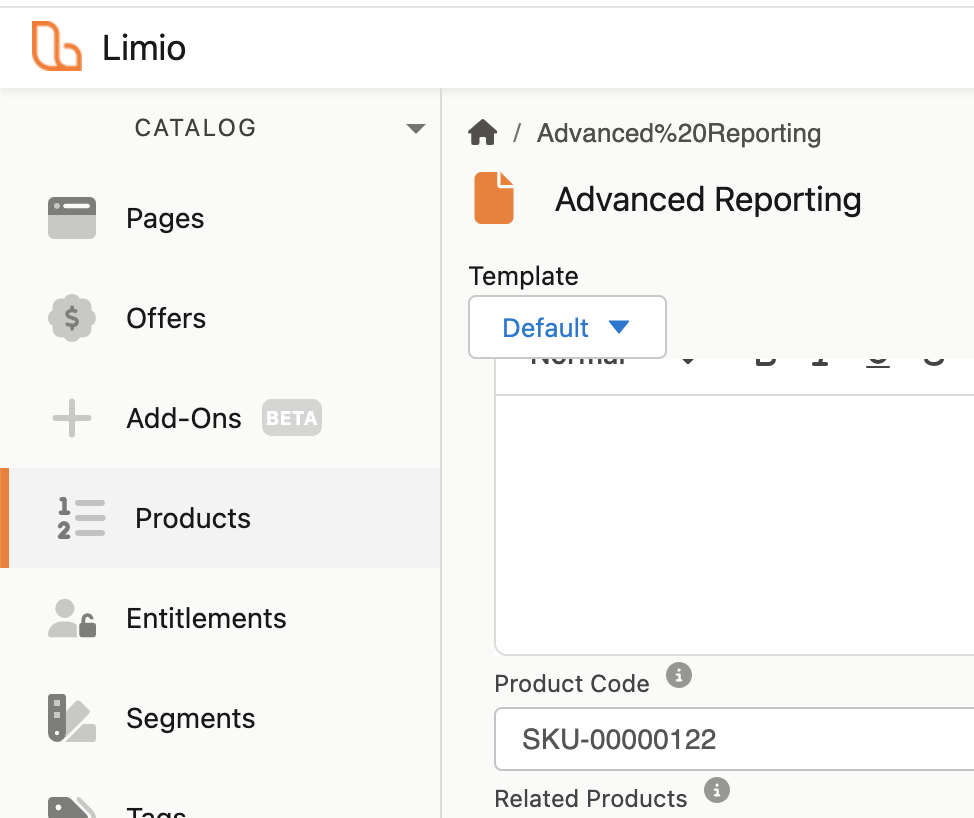Click the Advanced Reporting page title
This screenshot has width=974, height=818.
[708, 200]
